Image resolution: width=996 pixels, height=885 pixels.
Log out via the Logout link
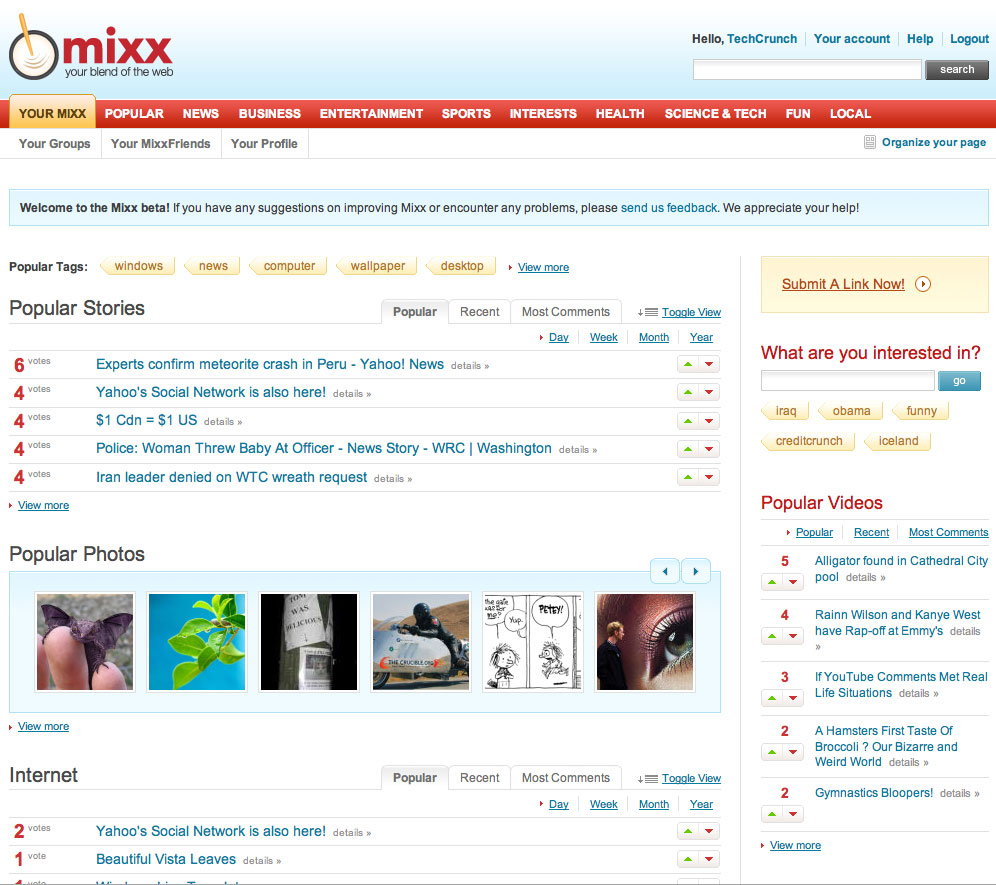pyautogui.click(x=969, y=39)
